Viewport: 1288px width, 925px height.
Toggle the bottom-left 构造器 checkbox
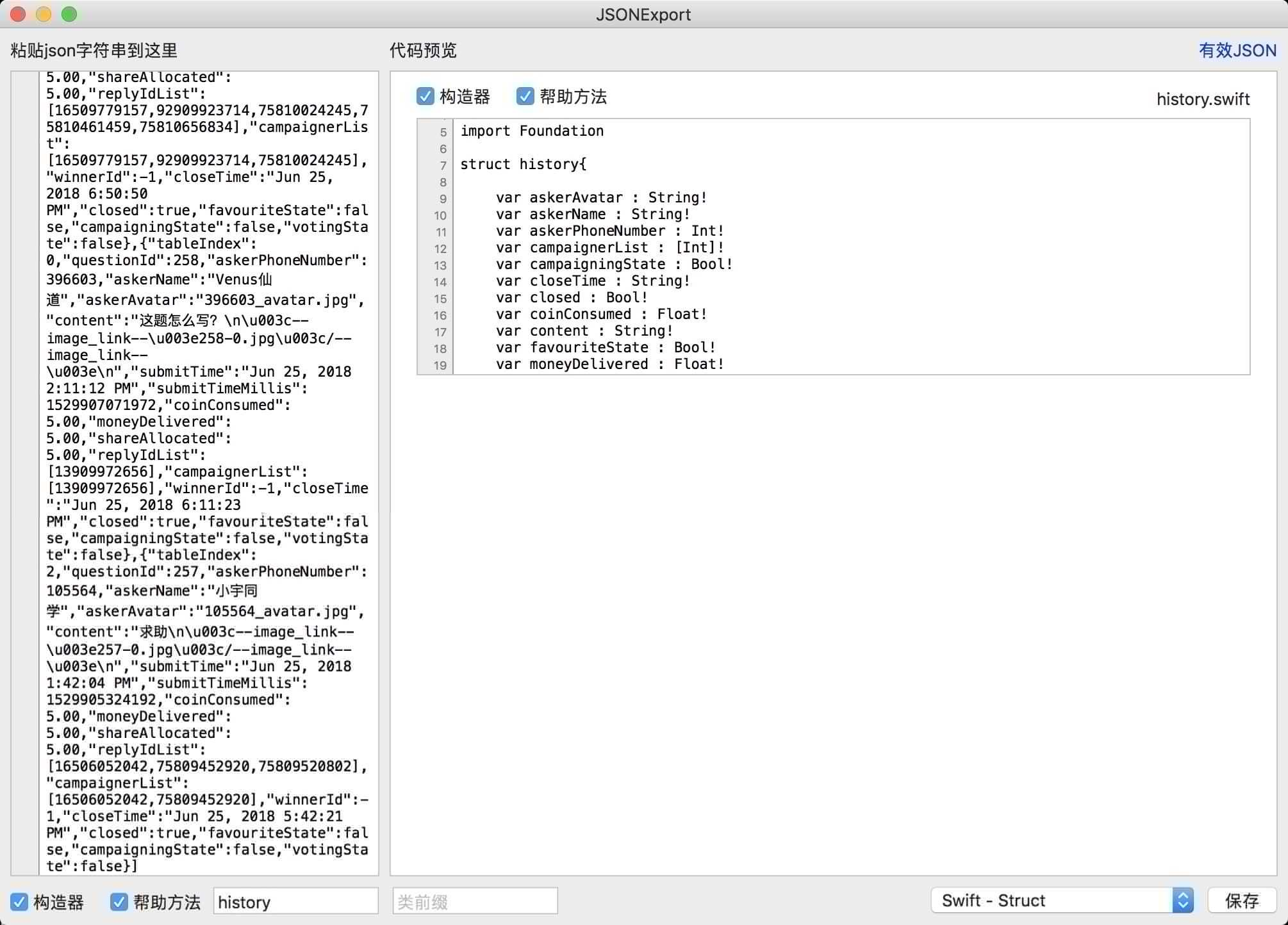point(19,902)
